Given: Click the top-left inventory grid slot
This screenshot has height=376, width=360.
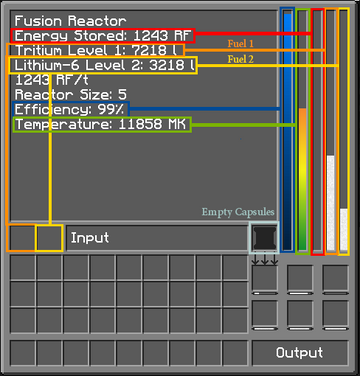Looking at the screenshot, I should 23,268.
